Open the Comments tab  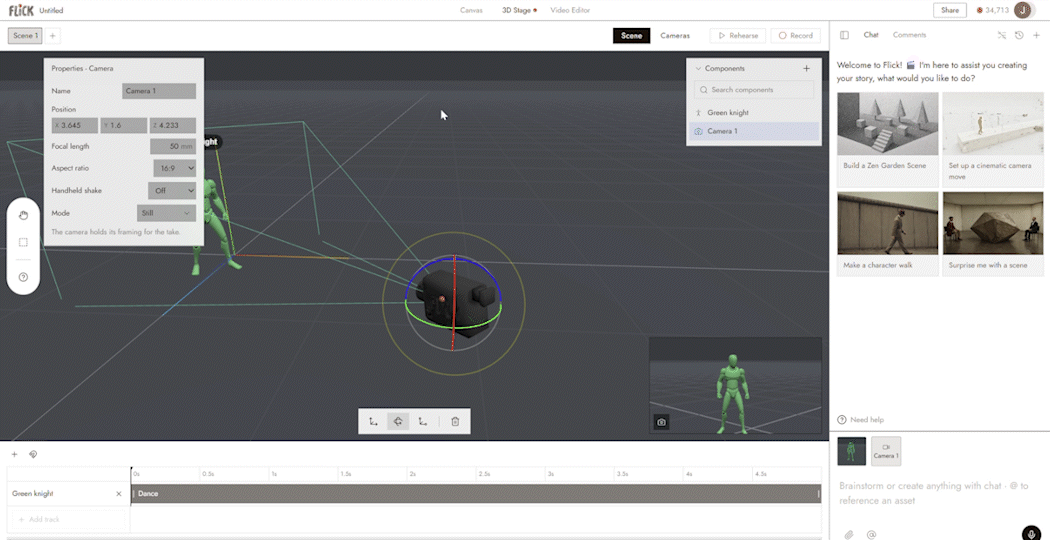pyautogui.click(x=909, y=35)
